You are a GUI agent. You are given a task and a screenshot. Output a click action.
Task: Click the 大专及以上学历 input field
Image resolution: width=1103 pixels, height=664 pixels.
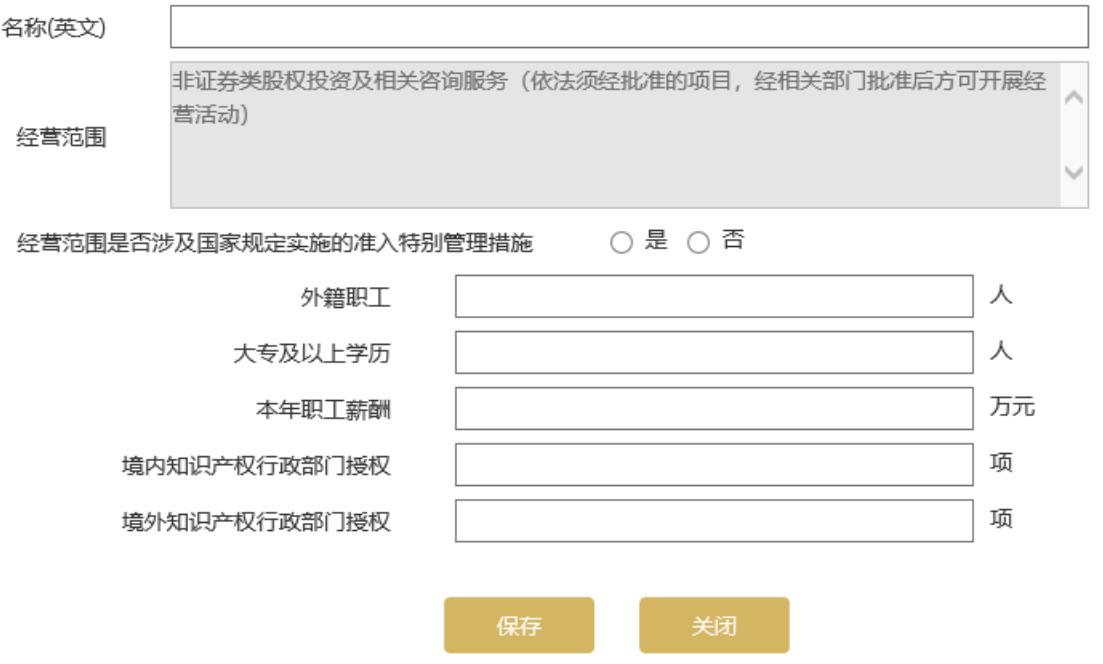(x=714, y=353)
